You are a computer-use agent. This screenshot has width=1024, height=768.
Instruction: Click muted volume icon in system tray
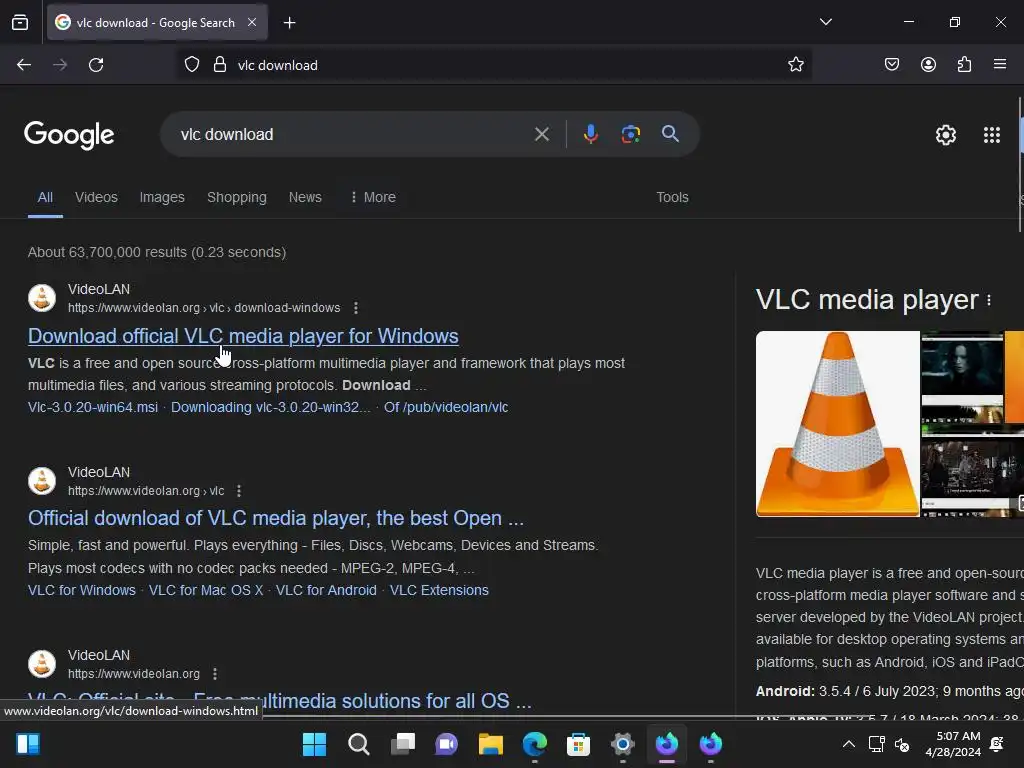(902, 744)
